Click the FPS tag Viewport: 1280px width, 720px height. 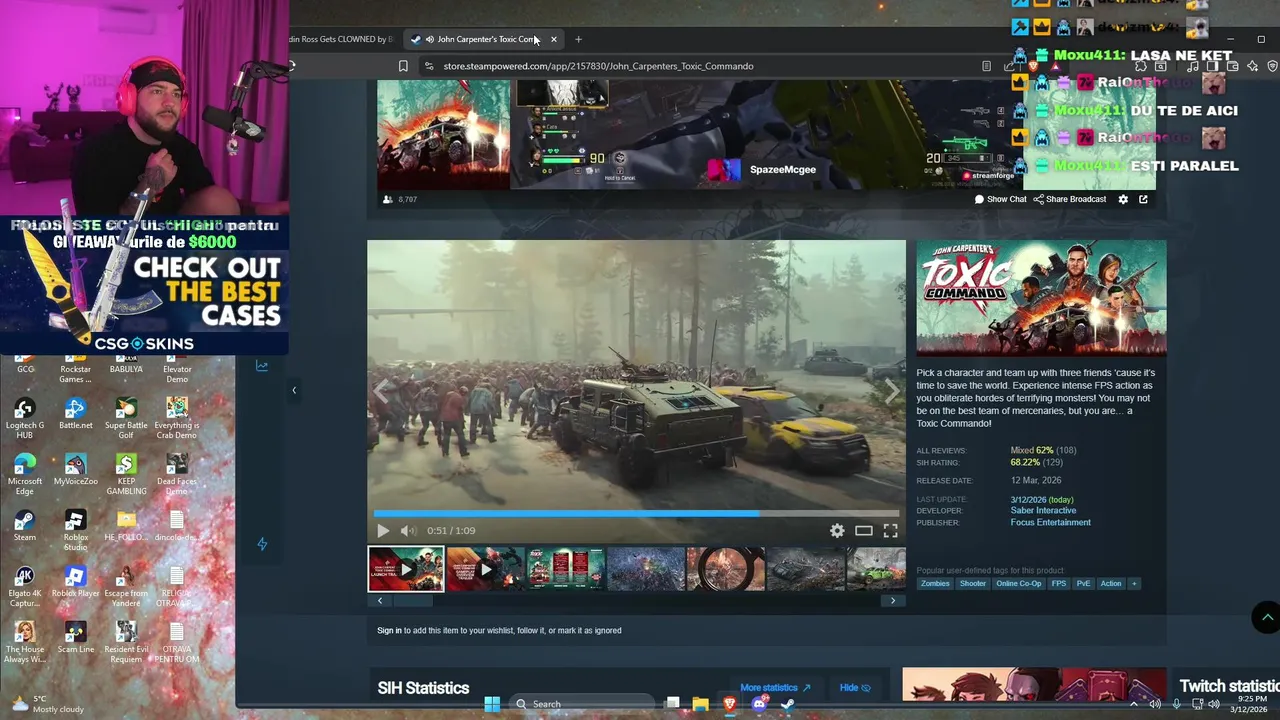click(x=1059, y=583)
